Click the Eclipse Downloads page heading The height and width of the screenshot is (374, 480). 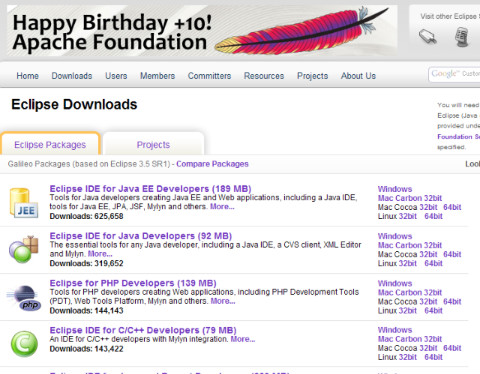[74, 105]
